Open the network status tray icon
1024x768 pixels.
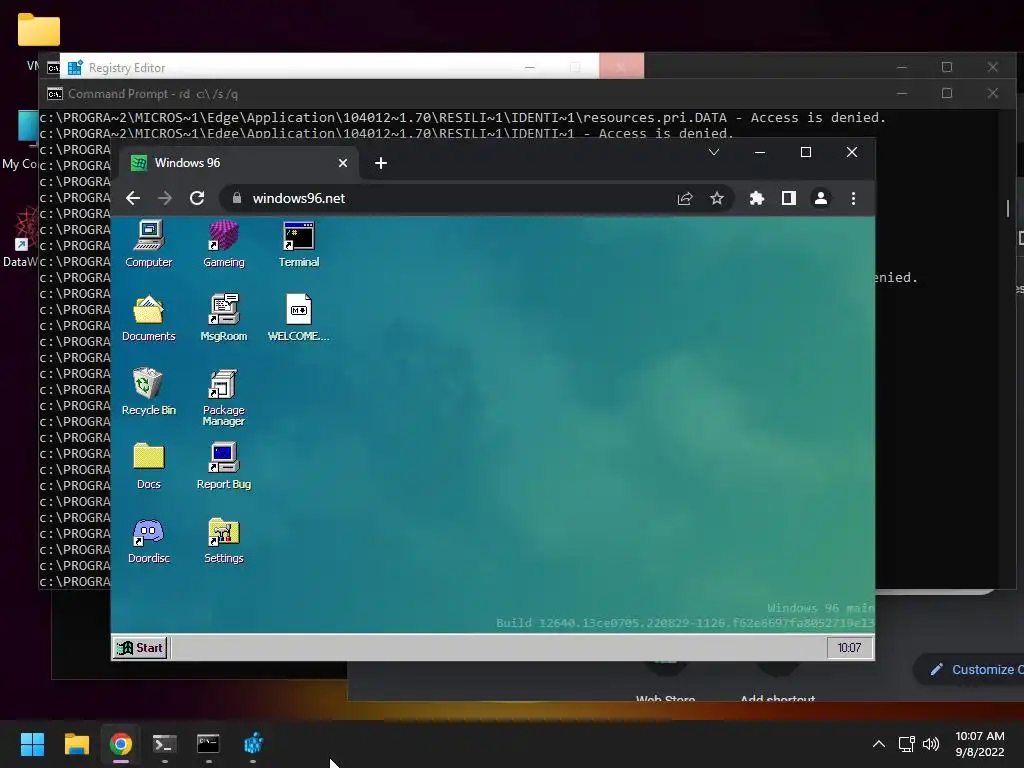coord(906,744)
